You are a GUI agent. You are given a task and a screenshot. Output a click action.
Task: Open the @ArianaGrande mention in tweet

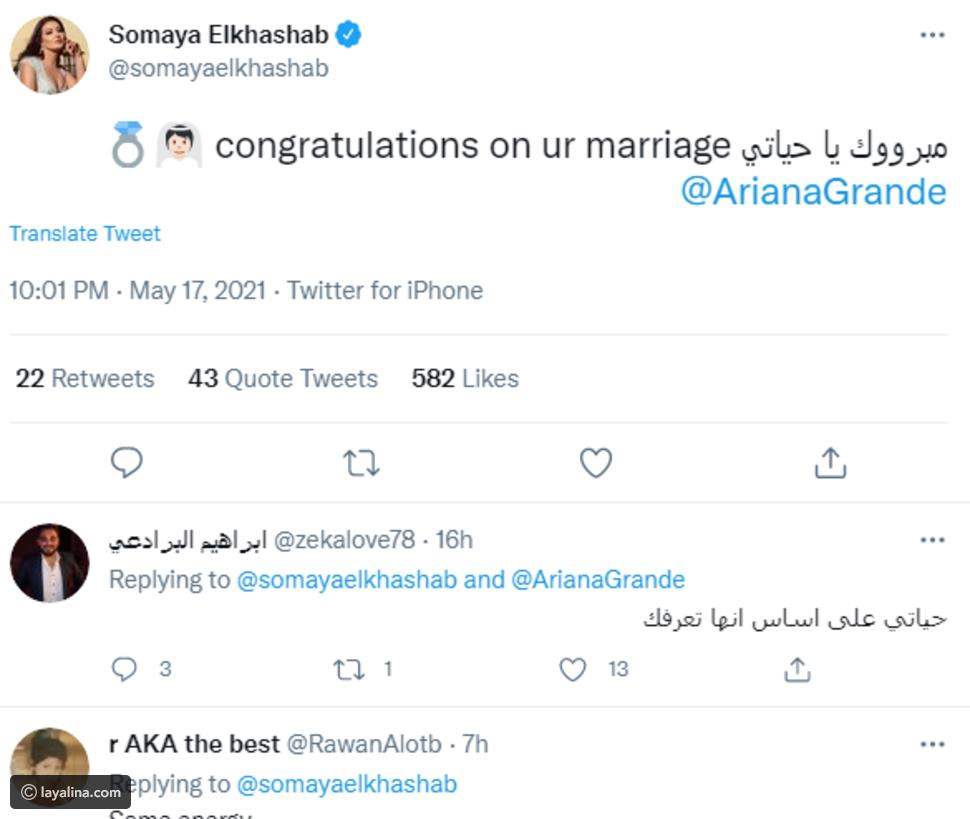tap(813, 190)
